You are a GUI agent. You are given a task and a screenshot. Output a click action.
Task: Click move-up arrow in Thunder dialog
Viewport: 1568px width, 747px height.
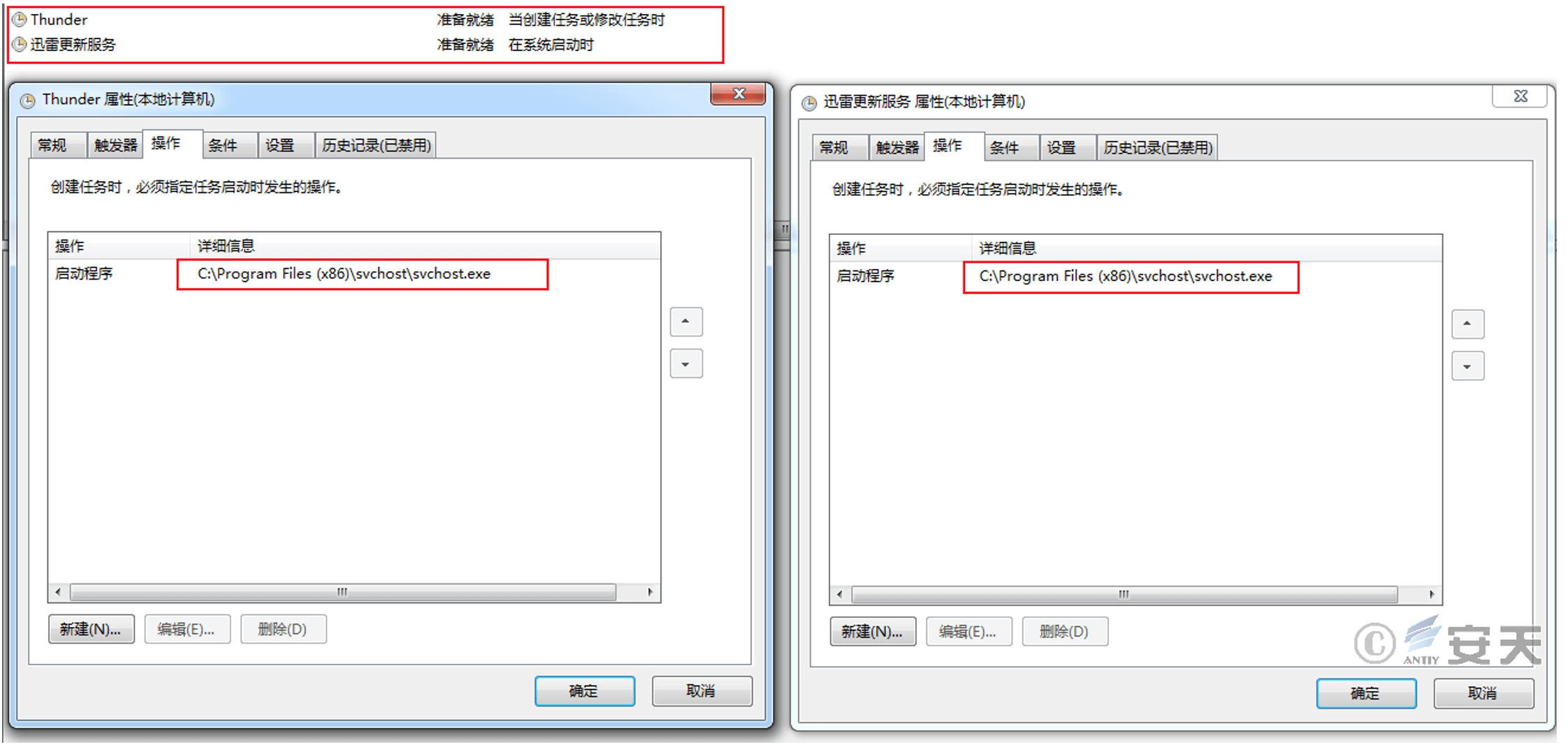click(x=685, y=321)
